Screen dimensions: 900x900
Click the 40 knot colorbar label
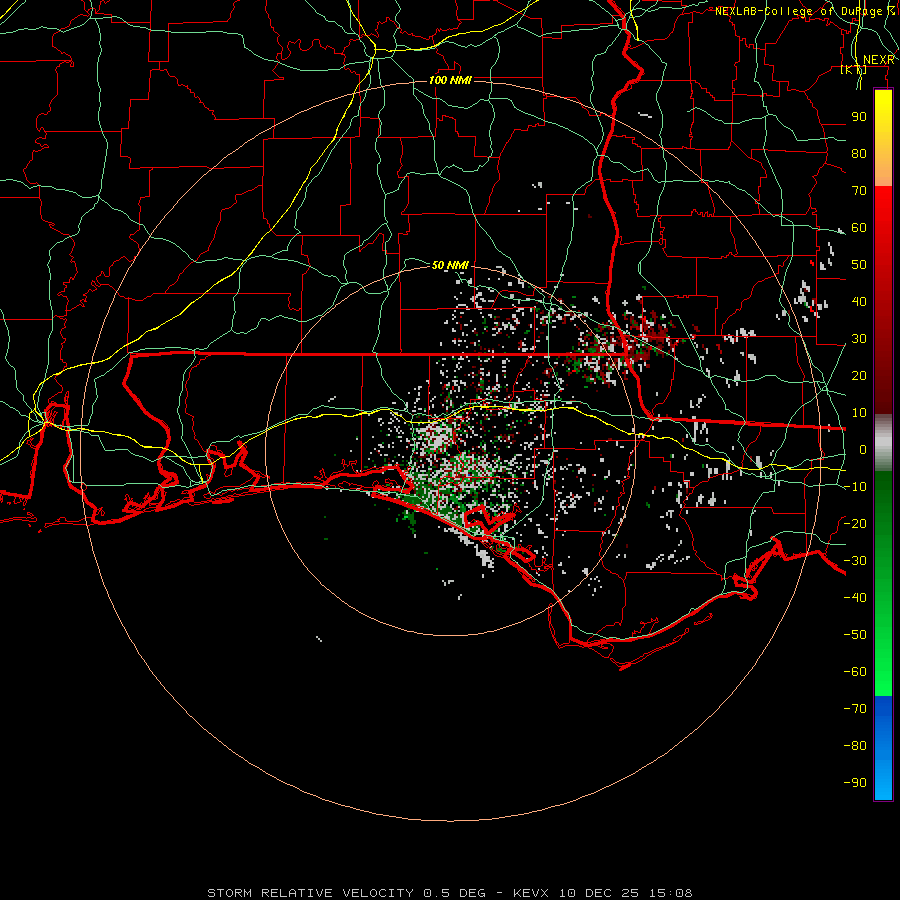point(859,302)
